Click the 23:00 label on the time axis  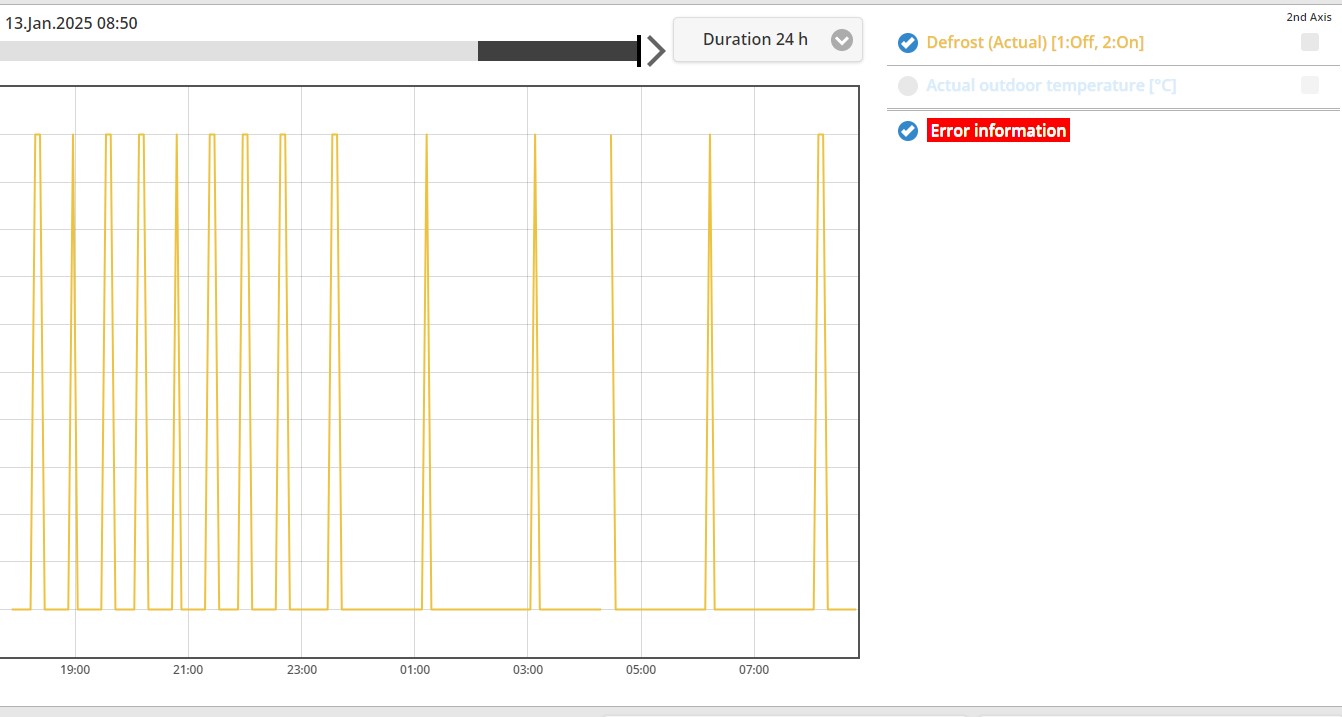pyautogui.click(x=301, y=670)
